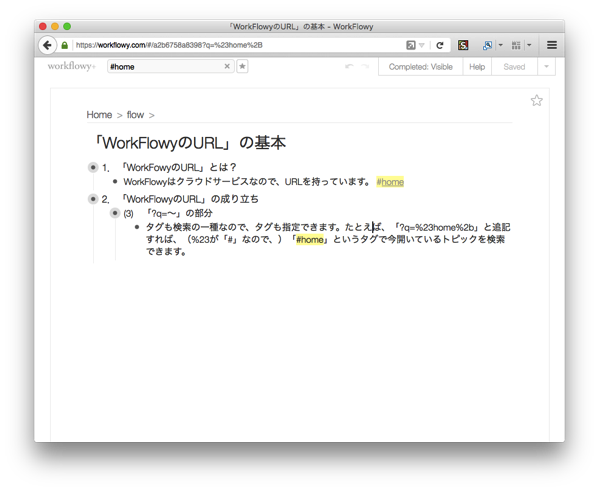This screenshot has height=491, width=599.
Task: Expand bullet of item 1 「WorkFowyのURL」とは？
Action: 93,167
